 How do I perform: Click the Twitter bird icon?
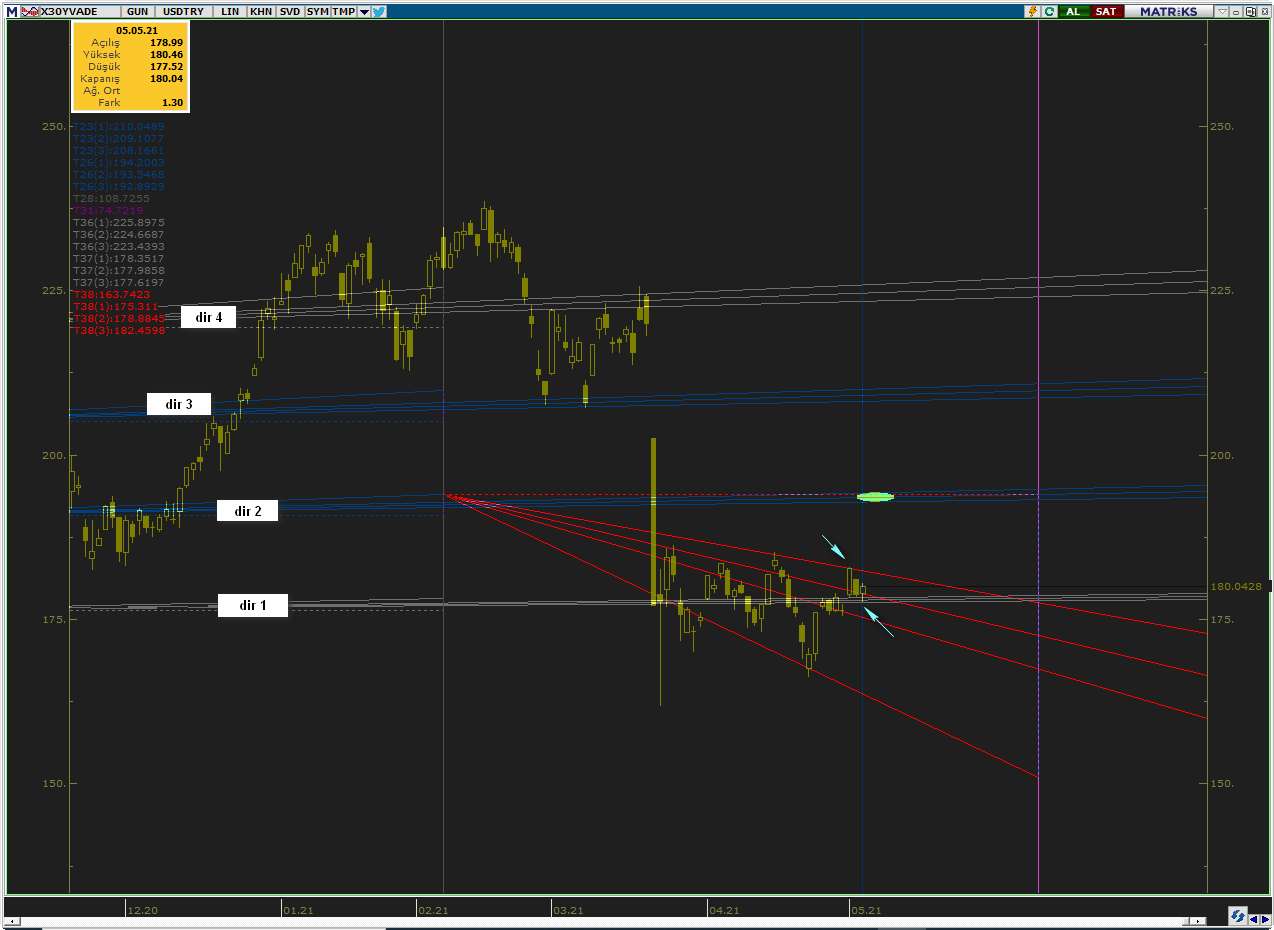379,12
